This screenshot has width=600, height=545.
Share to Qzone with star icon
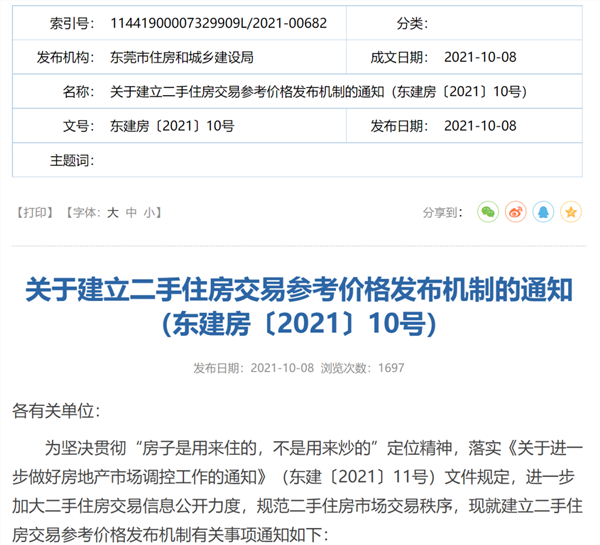pyautogui.click(x=570, y=212)
